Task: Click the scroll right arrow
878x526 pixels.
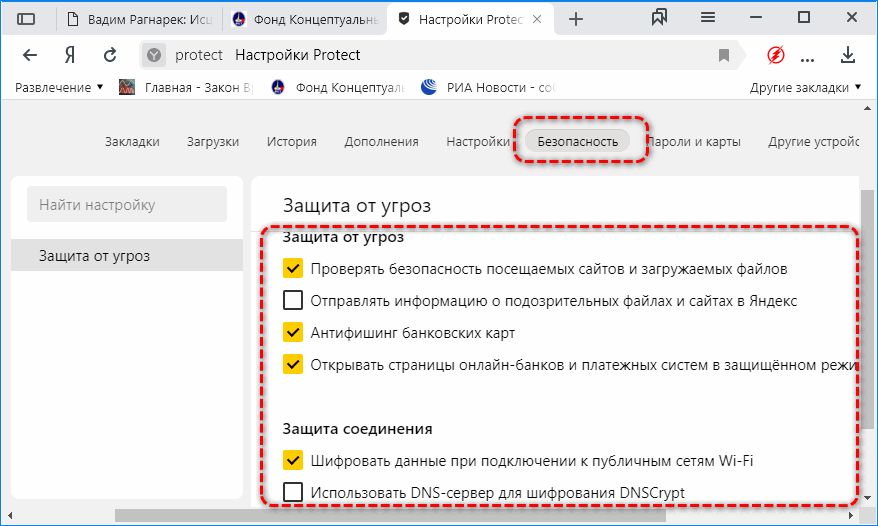Action: click(x=851, y=515)
